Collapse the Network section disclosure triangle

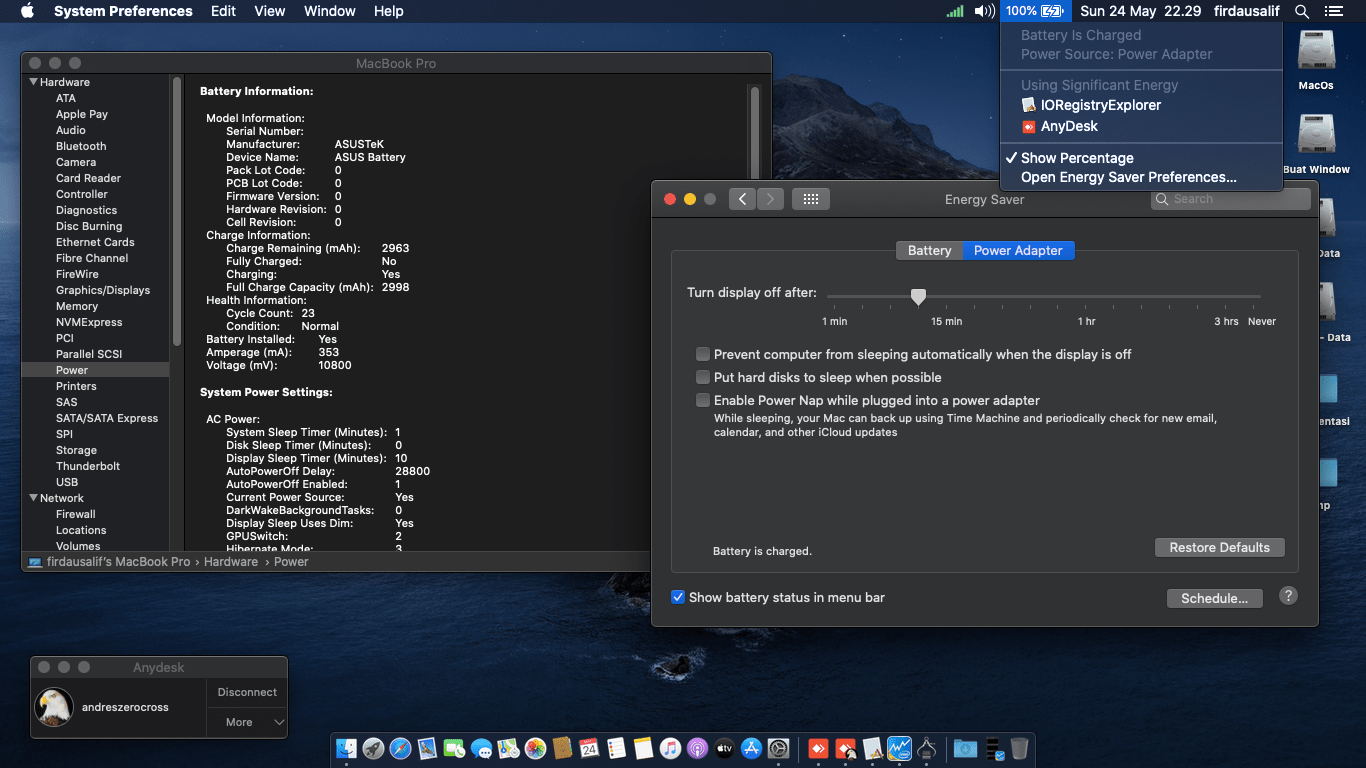click(x=34, y=498)
